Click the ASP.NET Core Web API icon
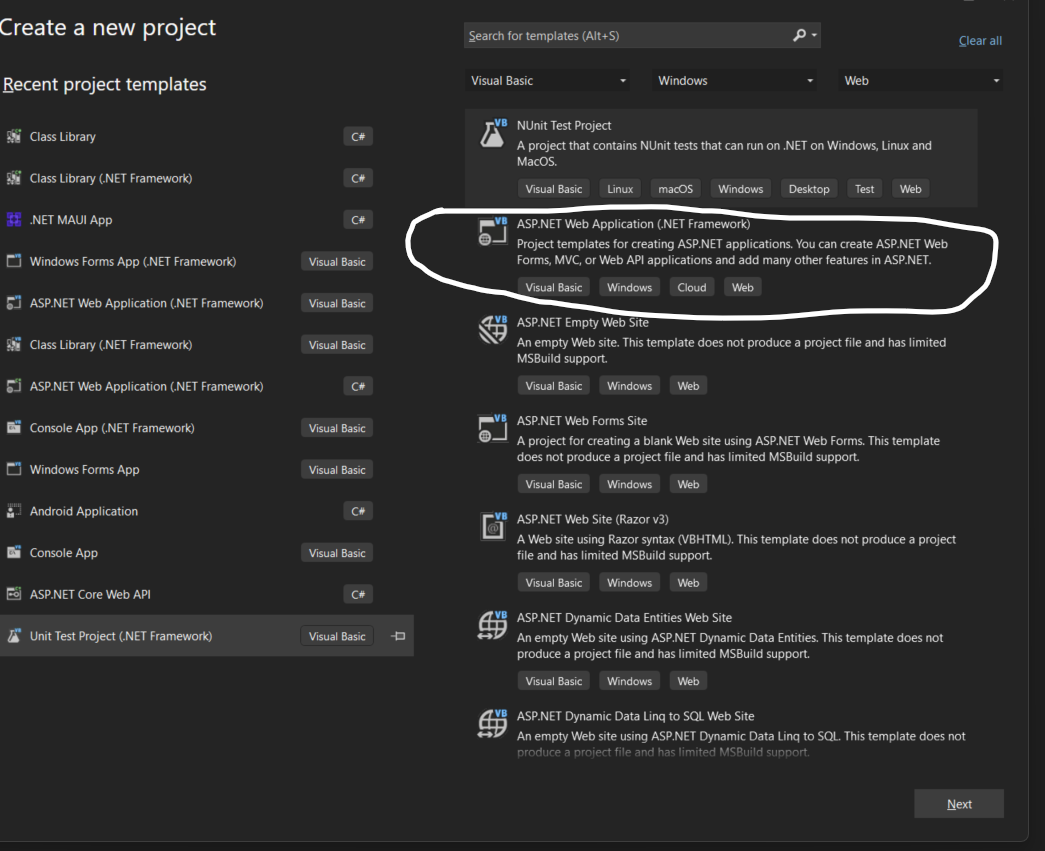Screen dimensions: 1045x851 pyautogui.click(x=14, y=594)
